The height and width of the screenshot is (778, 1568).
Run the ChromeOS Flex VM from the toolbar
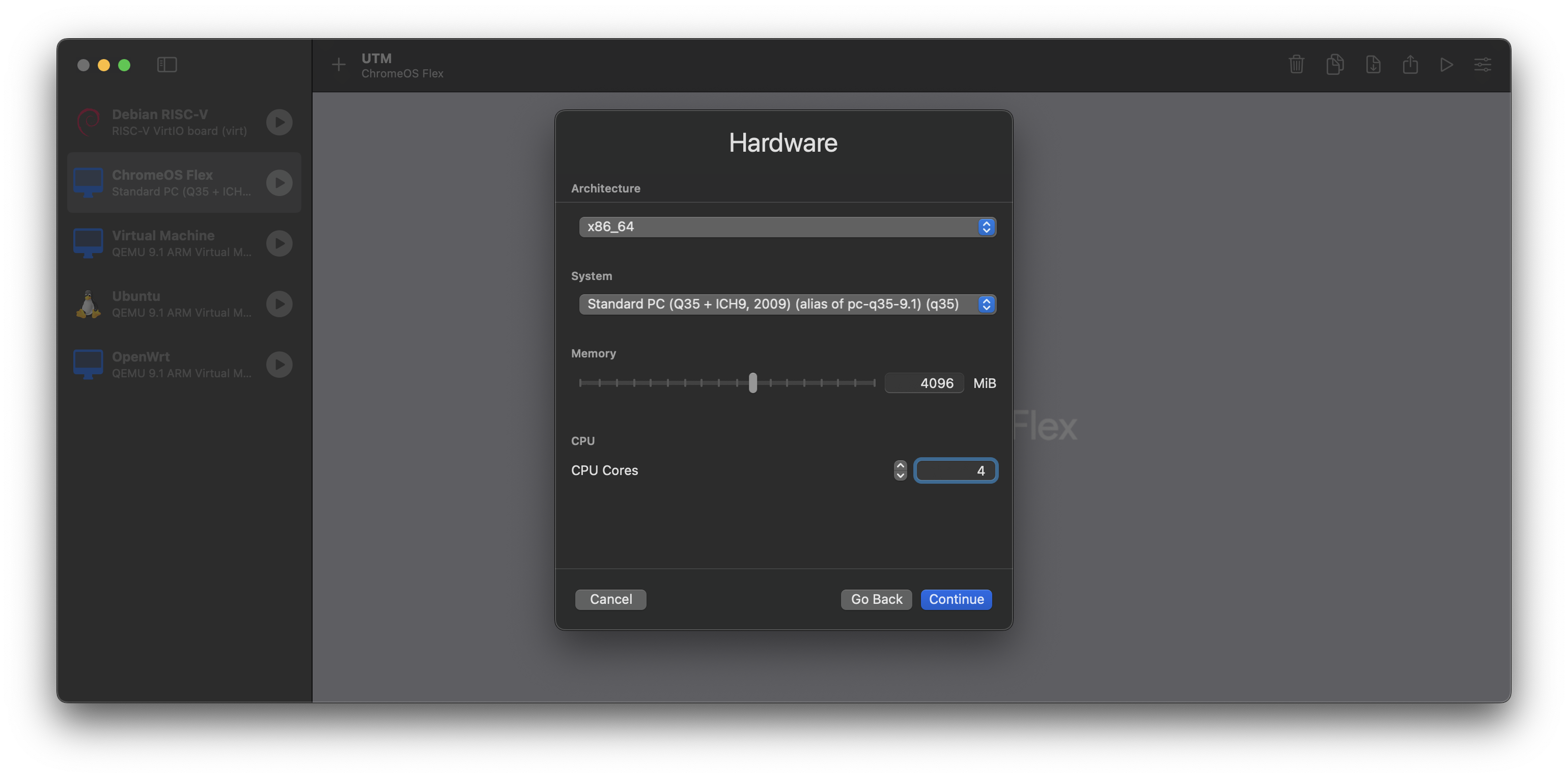pos(1447,65)
